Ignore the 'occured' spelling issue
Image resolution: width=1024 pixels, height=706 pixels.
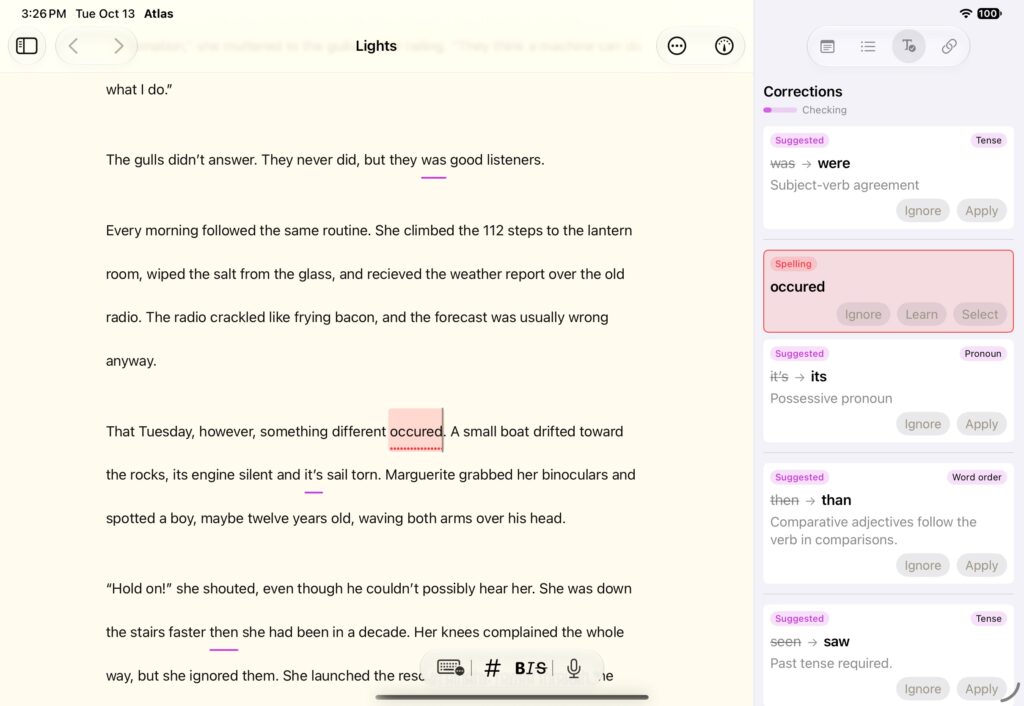coord(863,315)
